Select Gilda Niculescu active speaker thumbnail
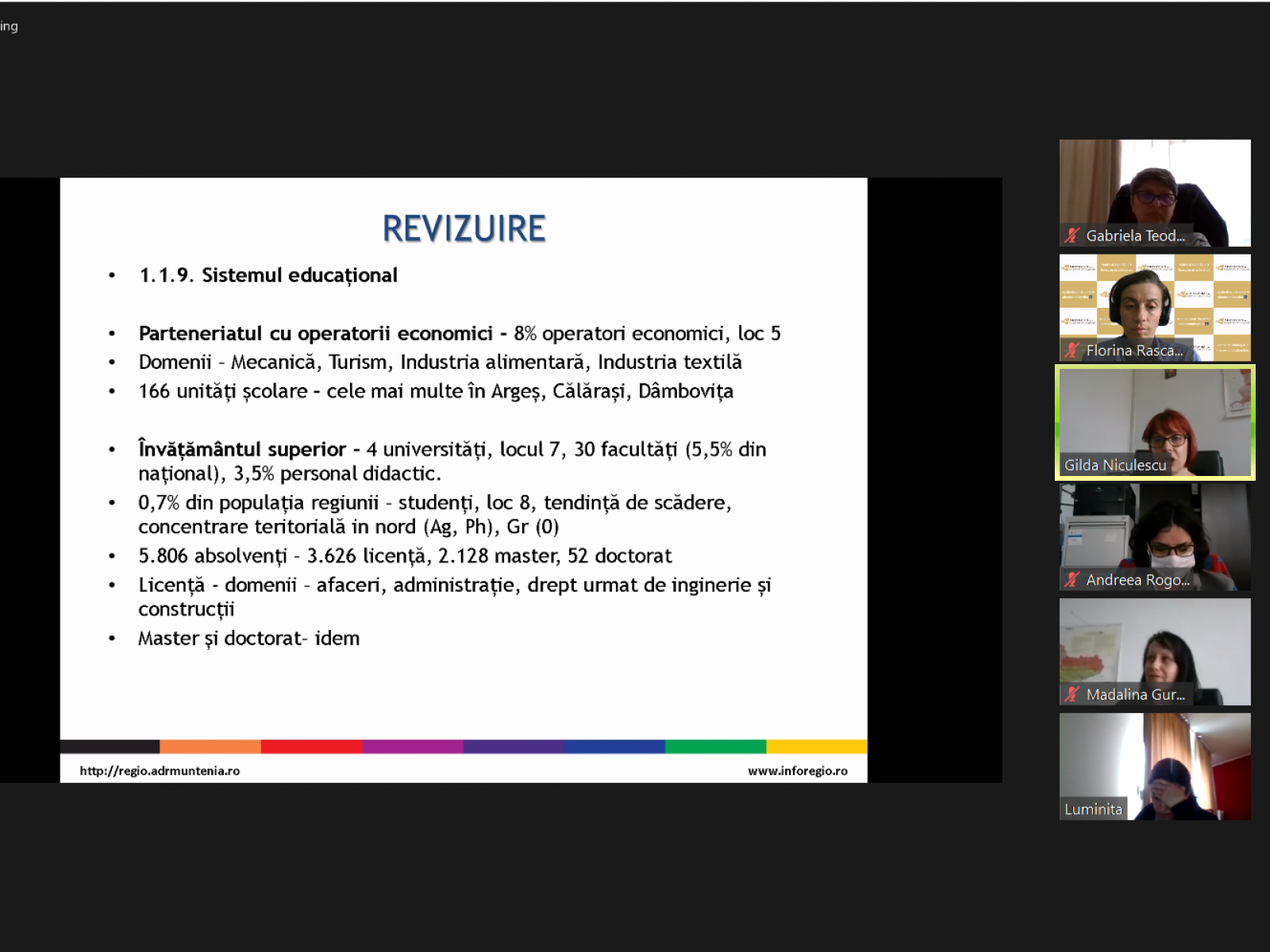1270x952 pixels. tap(1155, 422)
